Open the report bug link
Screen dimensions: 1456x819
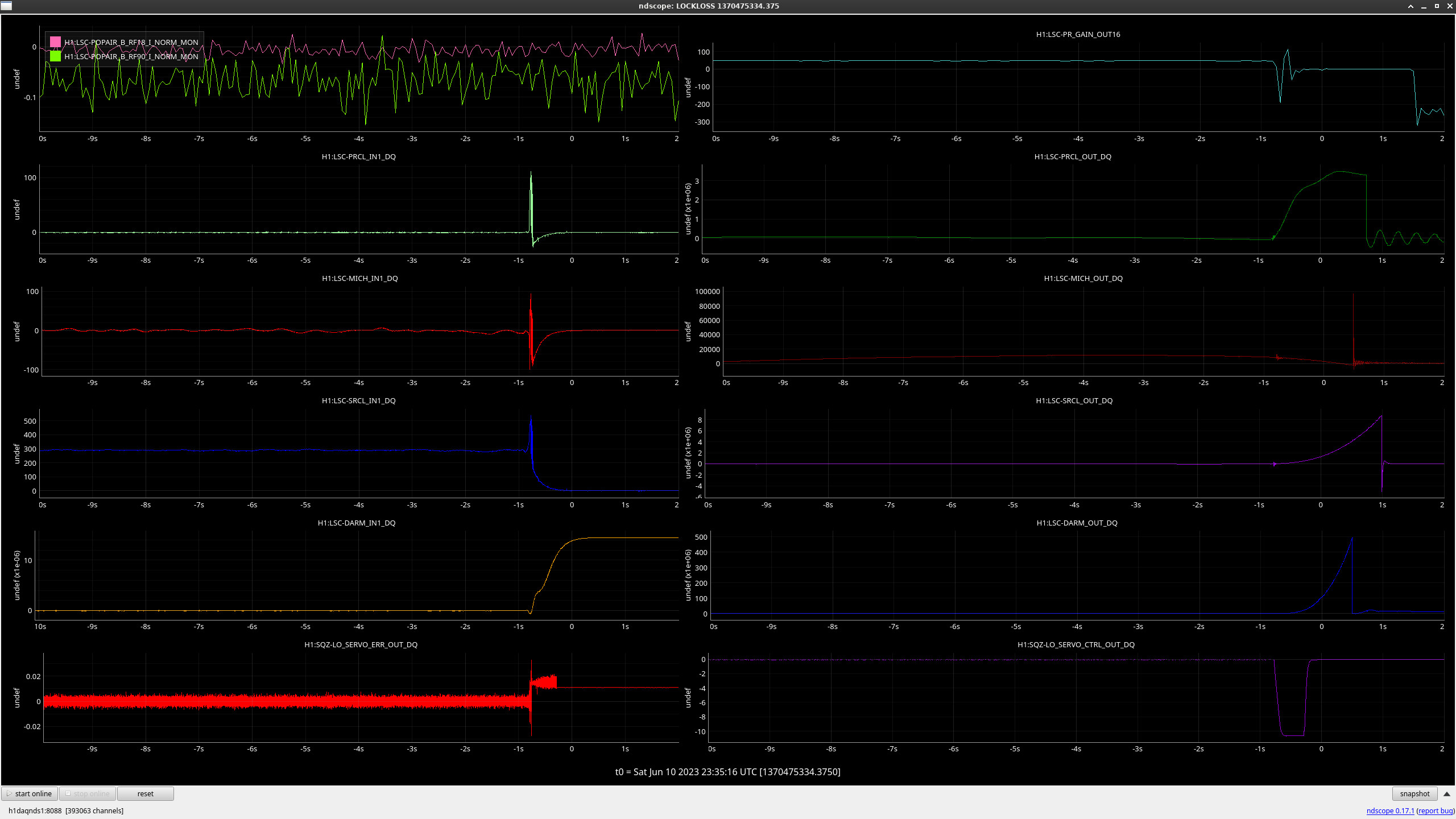pos(1436,810)
